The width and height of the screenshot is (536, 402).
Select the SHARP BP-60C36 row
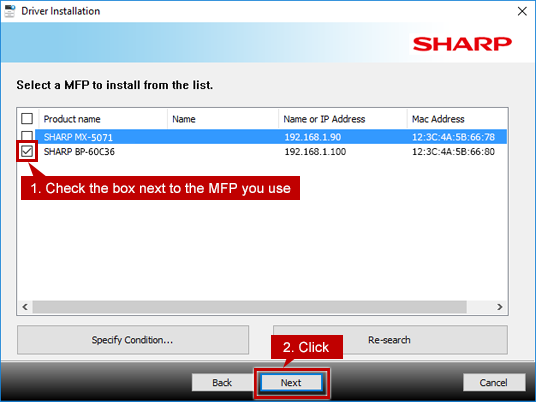point(271,151)
